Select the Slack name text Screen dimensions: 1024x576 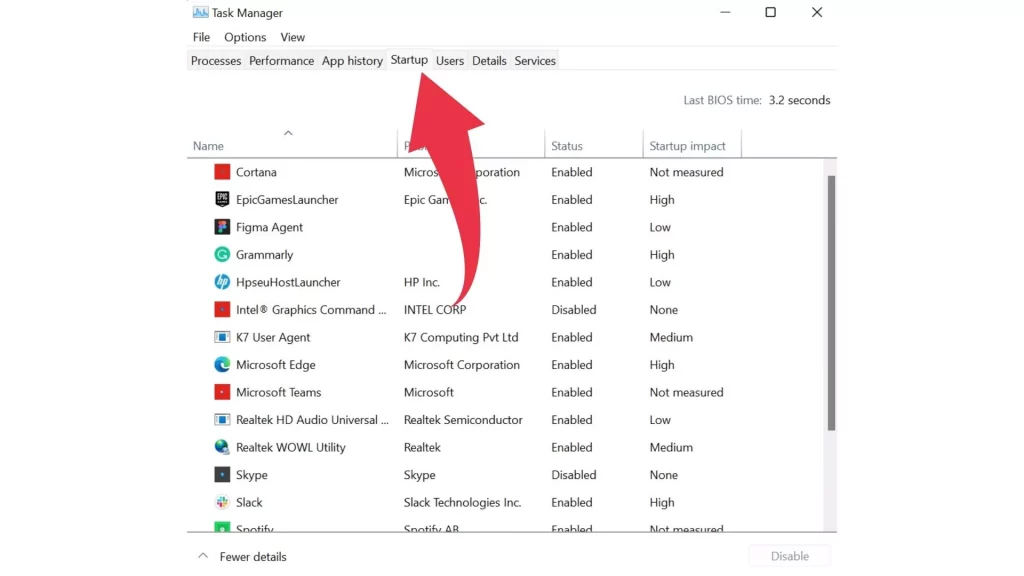point(249,502)
